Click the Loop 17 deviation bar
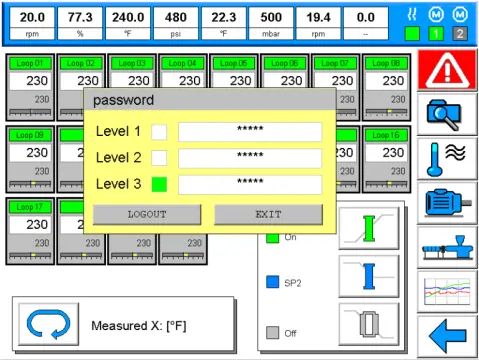 (x=30, y=256)
